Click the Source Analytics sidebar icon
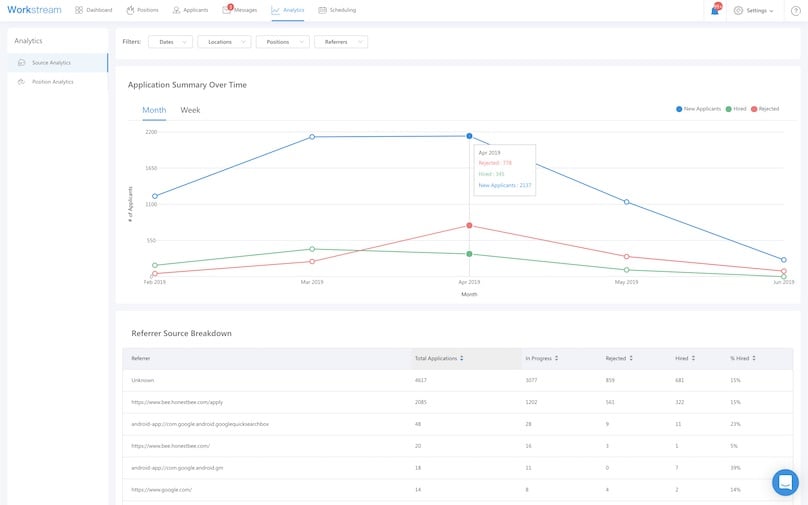 pos(22,63)
